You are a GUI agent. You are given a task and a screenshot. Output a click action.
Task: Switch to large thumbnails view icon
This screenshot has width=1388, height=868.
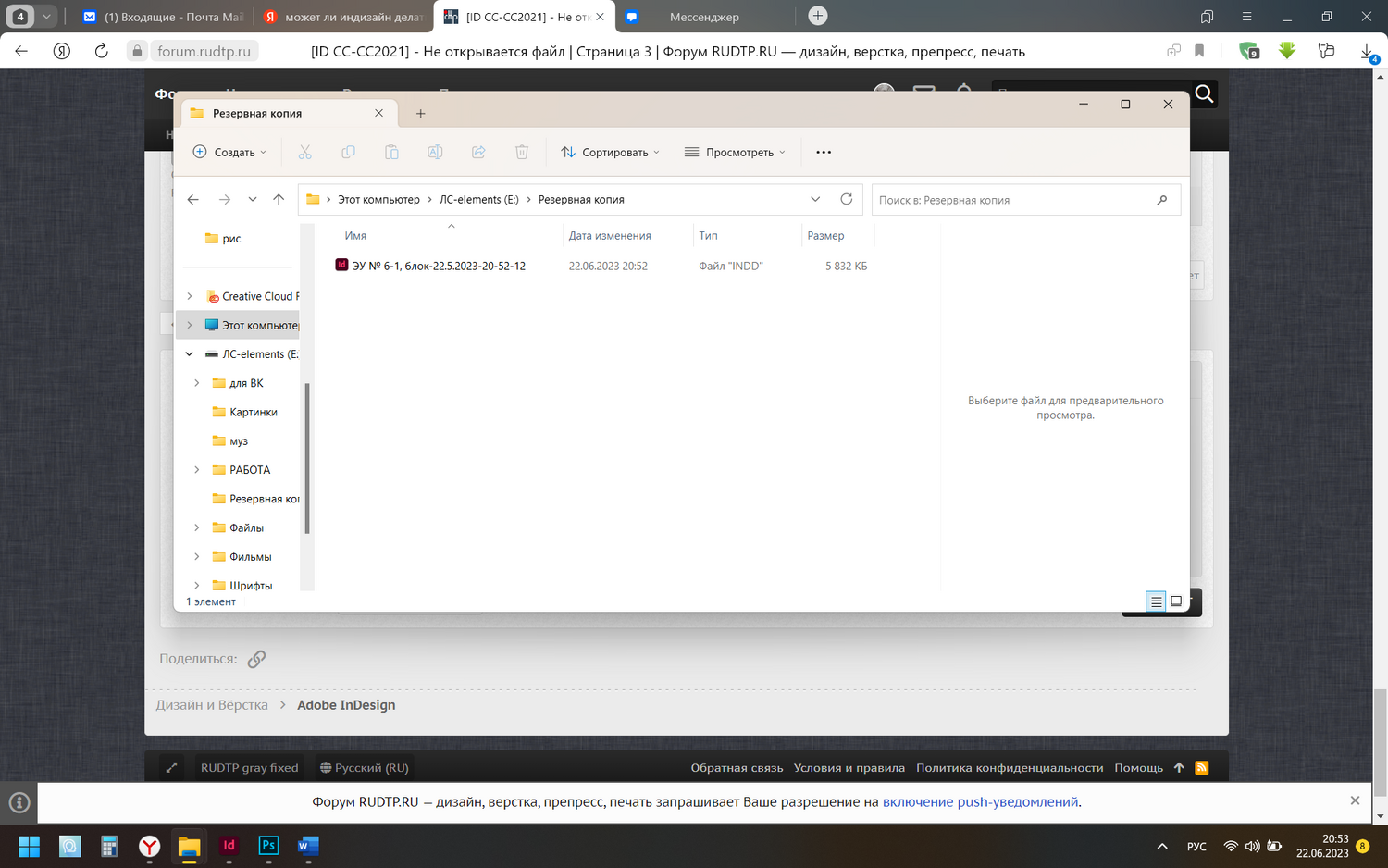tap(1176, 601)
